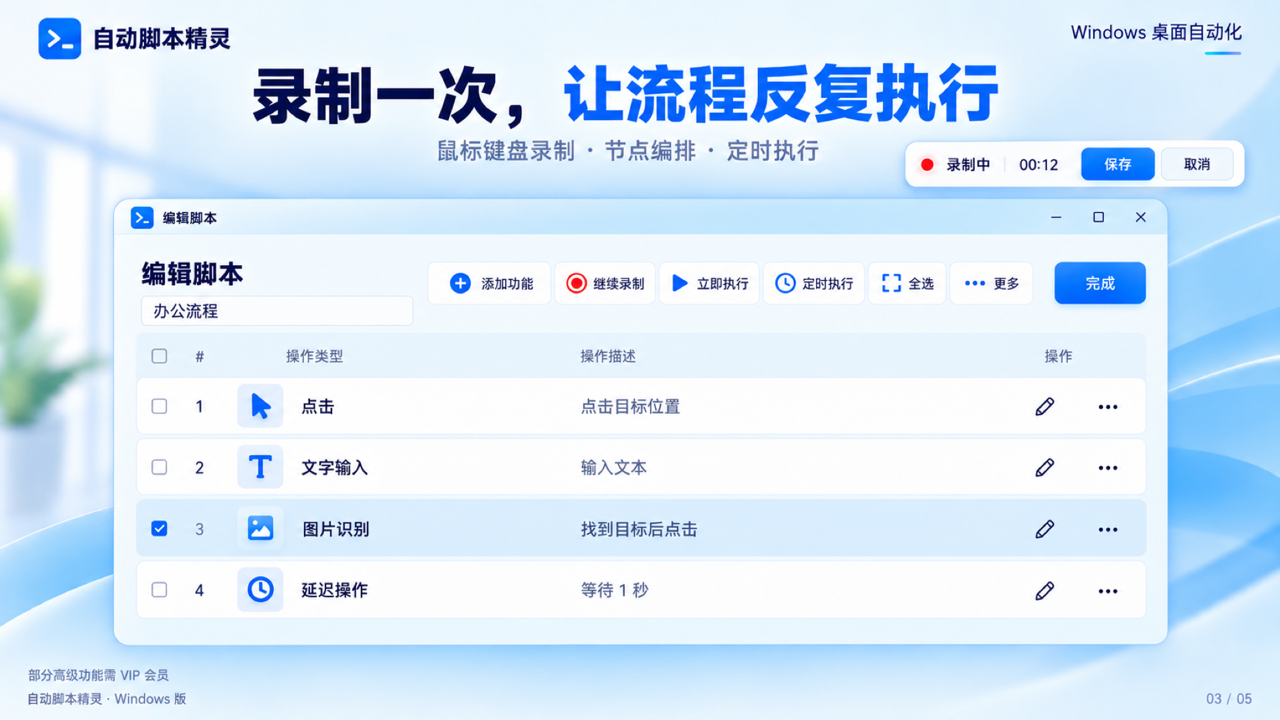
Task: Edit the 延迟操作 row with pencil icon
Action: [1045, 590]
